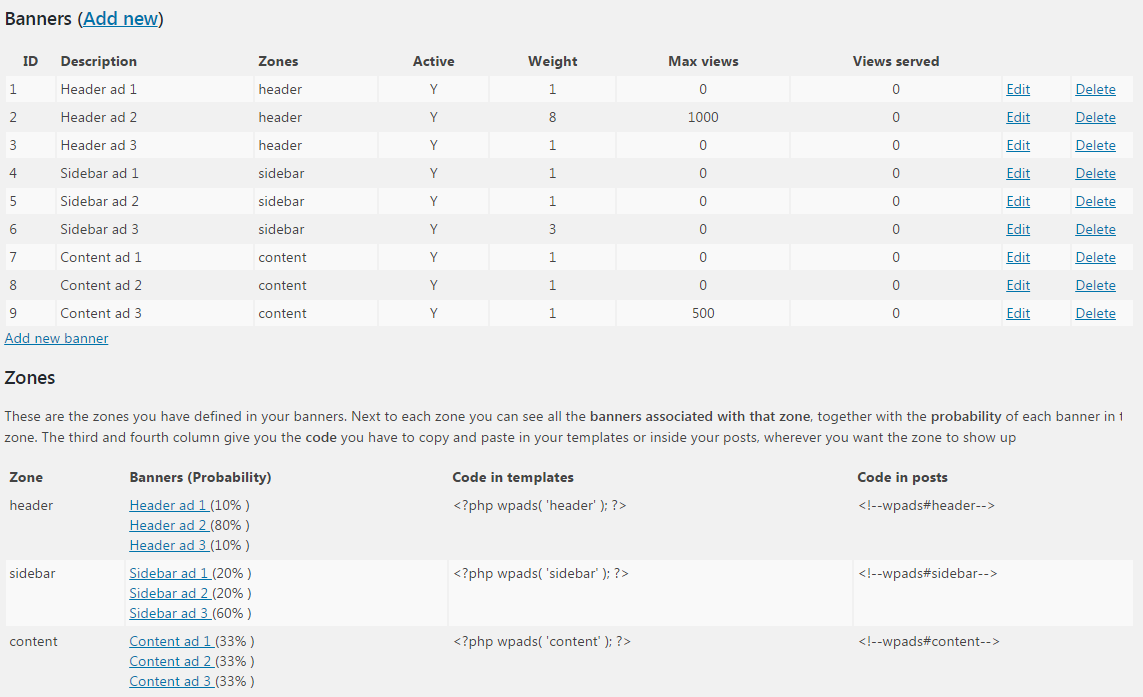
Task: Delete the Content ad 2 banner
Action: [1095, 286]
